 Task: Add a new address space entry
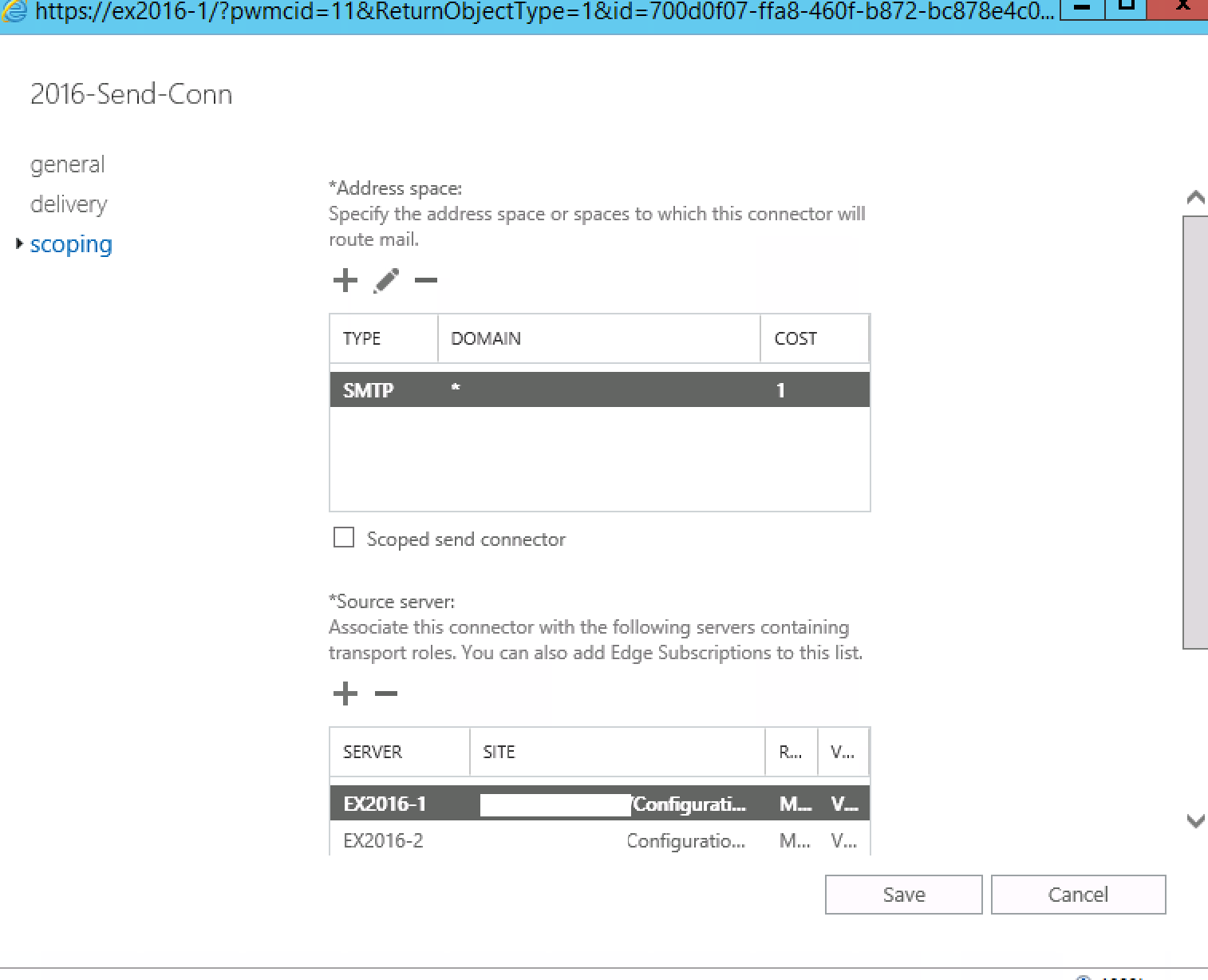[345, 281]
